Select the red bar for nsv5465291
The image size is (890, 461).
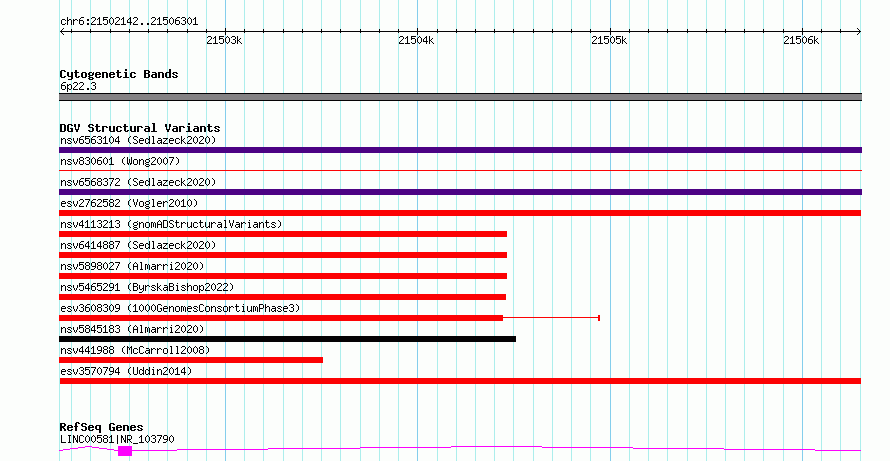pyautogui.click(x=282, y=297)
